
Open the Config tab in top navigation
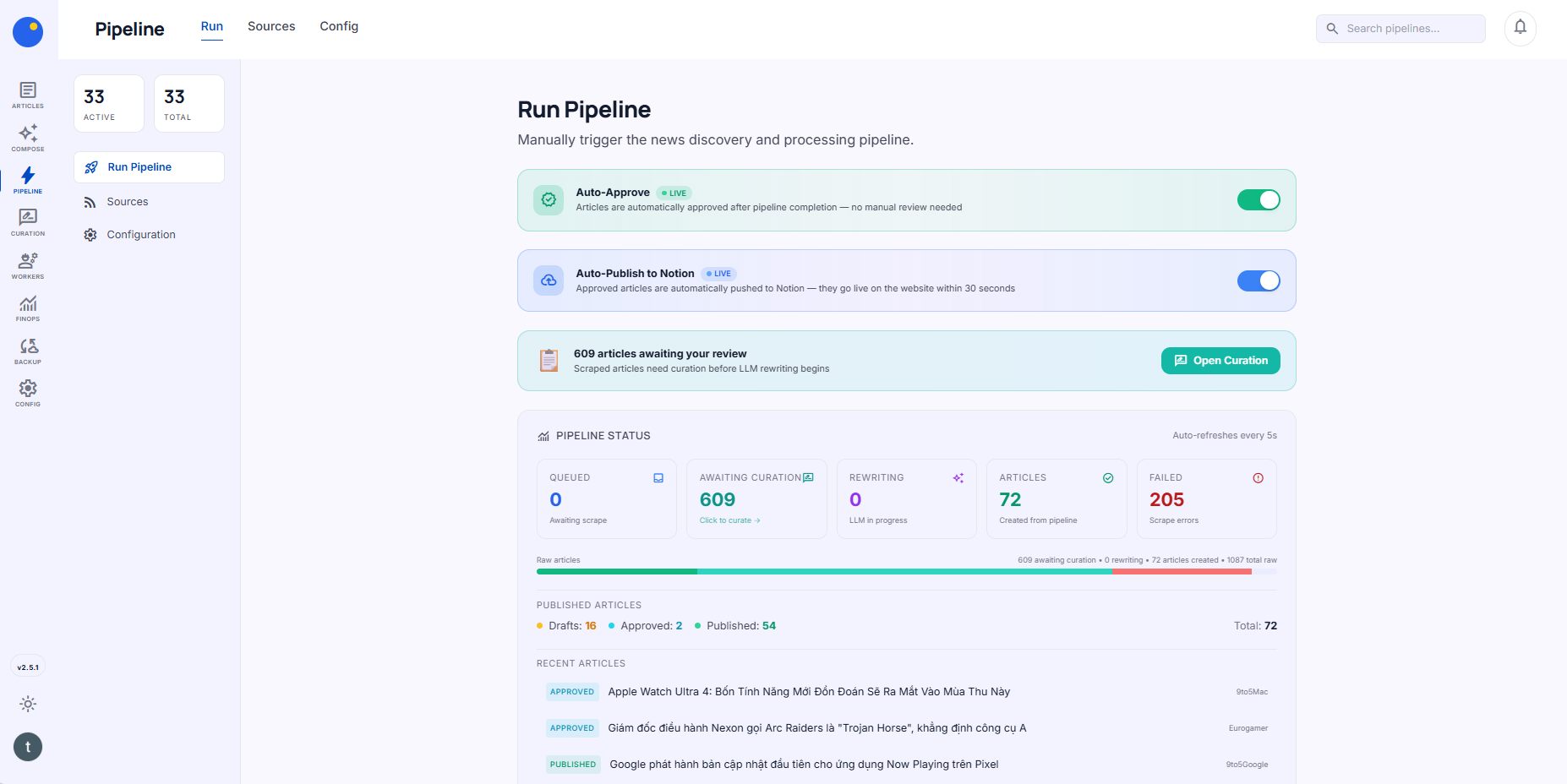tap(338, 26)
